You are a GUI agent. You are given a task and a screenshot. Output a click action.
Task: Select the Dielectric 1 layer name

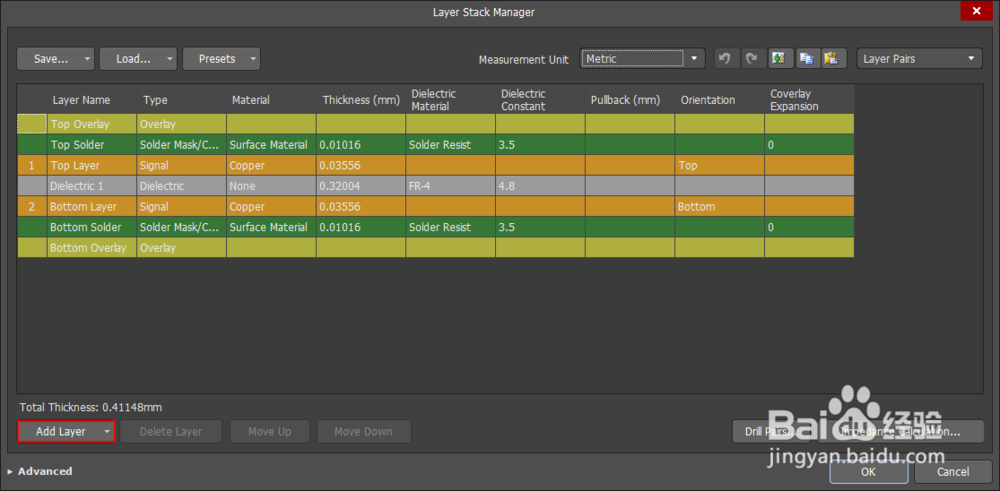click(92, 186)
